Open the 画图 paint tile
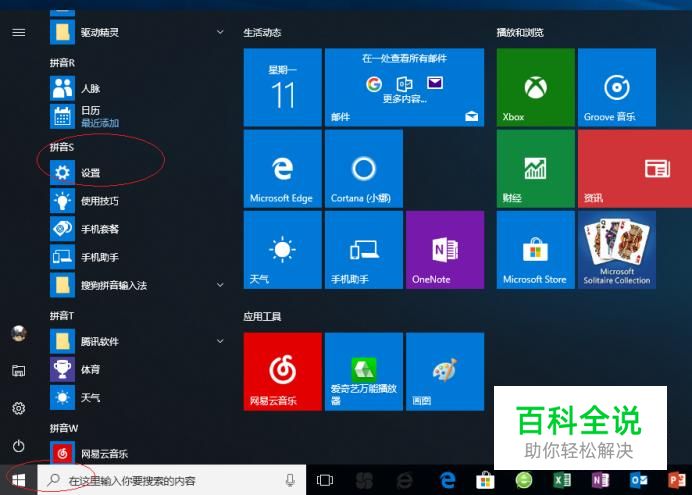This screenshot has height=495, width=692. point(445,371)
